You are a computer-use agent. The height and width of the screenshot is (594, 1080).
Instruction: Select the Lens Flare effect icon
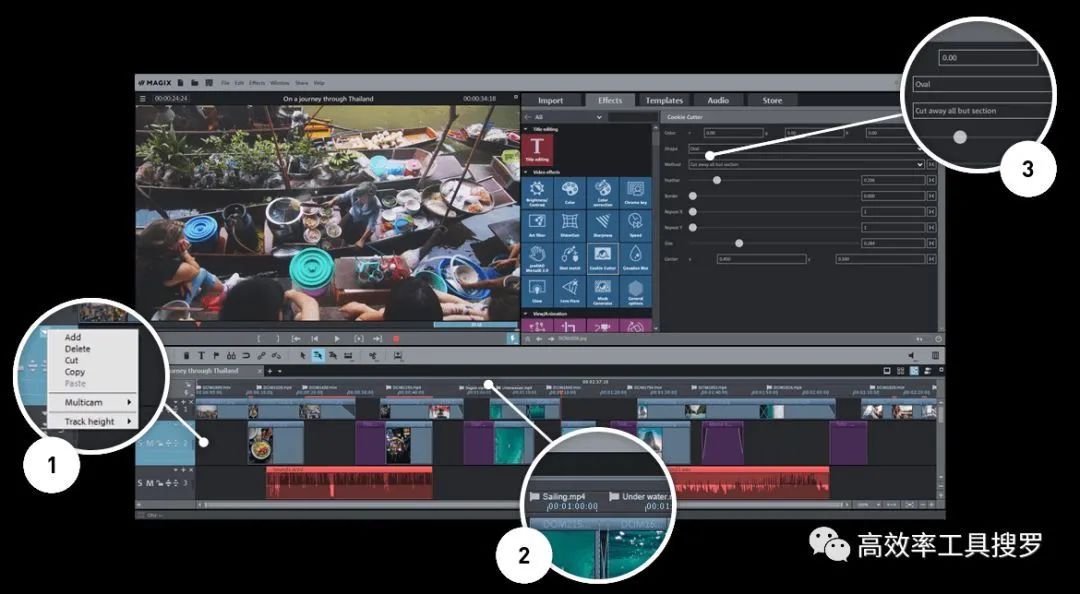pyautogui.click(x=569, y=292)
